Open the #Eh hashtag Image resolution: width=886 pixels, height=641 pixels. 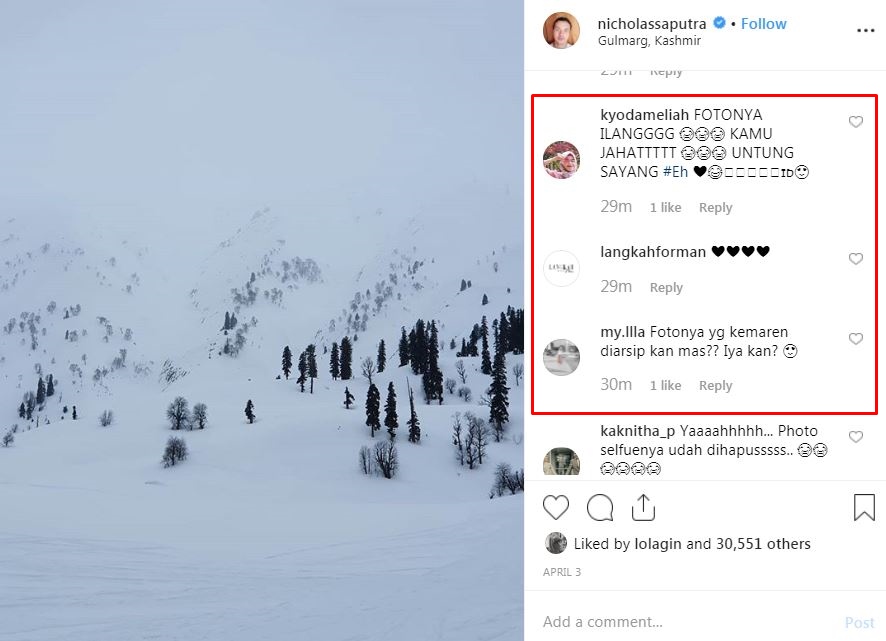(x=675, y=172)
